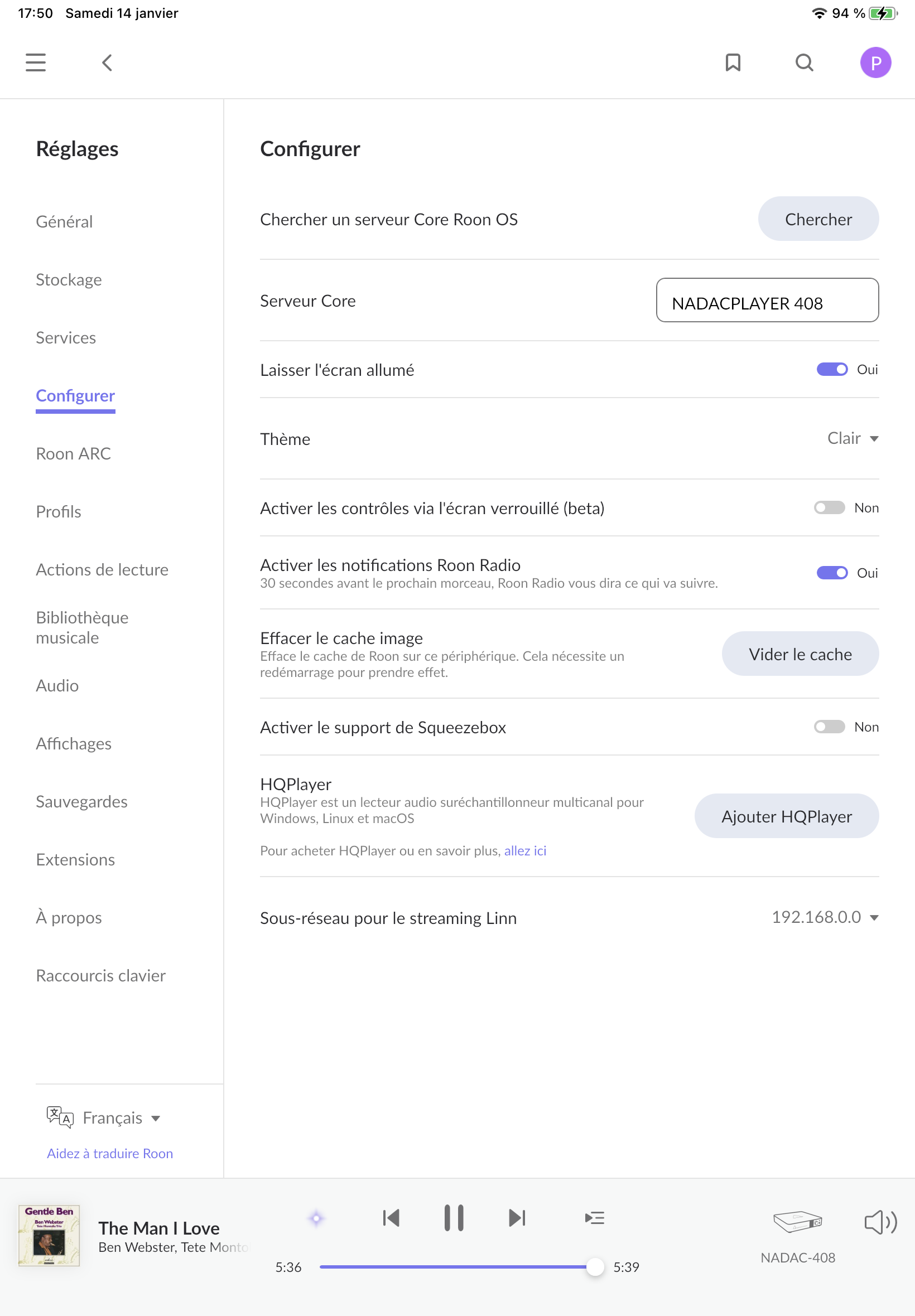Click the track progress seek bar
915x1316 pixels.
(453, 1267)
